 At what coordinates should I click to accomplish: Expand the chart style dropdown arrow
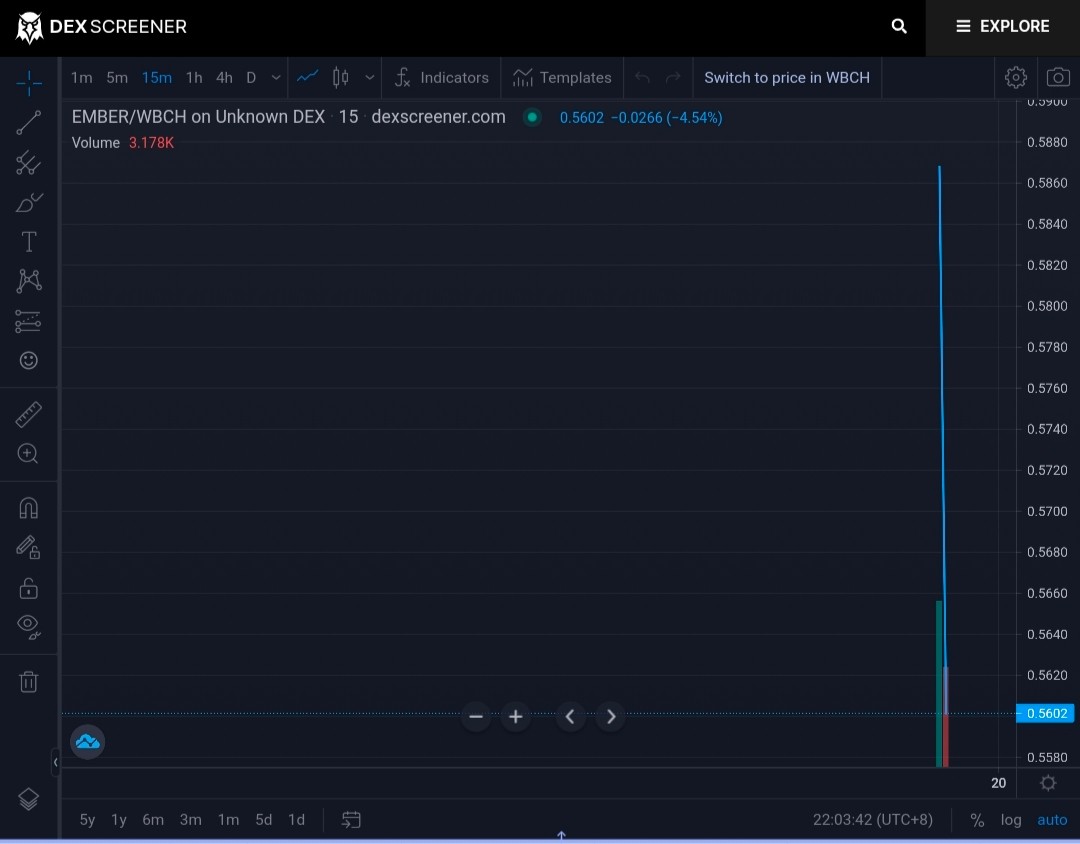370,78
